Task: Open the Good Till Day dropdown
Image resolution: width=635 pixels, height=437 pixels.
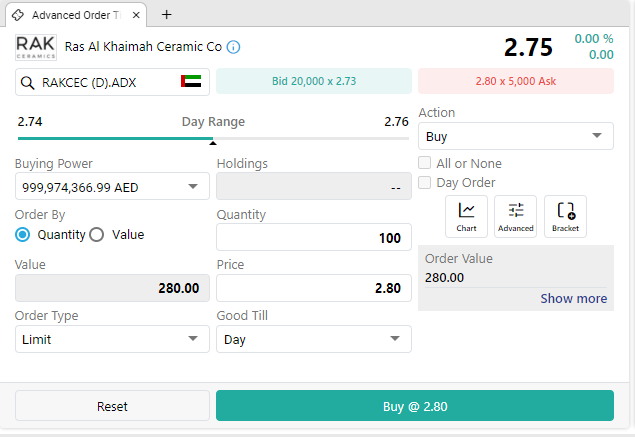Action: (314, 339)
